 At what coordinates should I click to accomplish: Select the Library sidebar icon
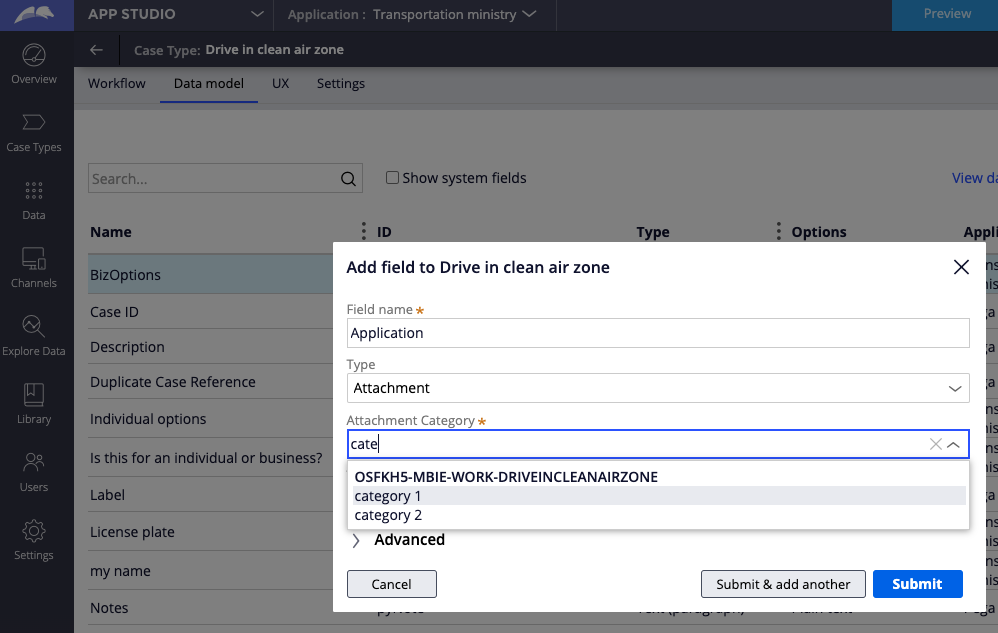[x=35, y=400]
